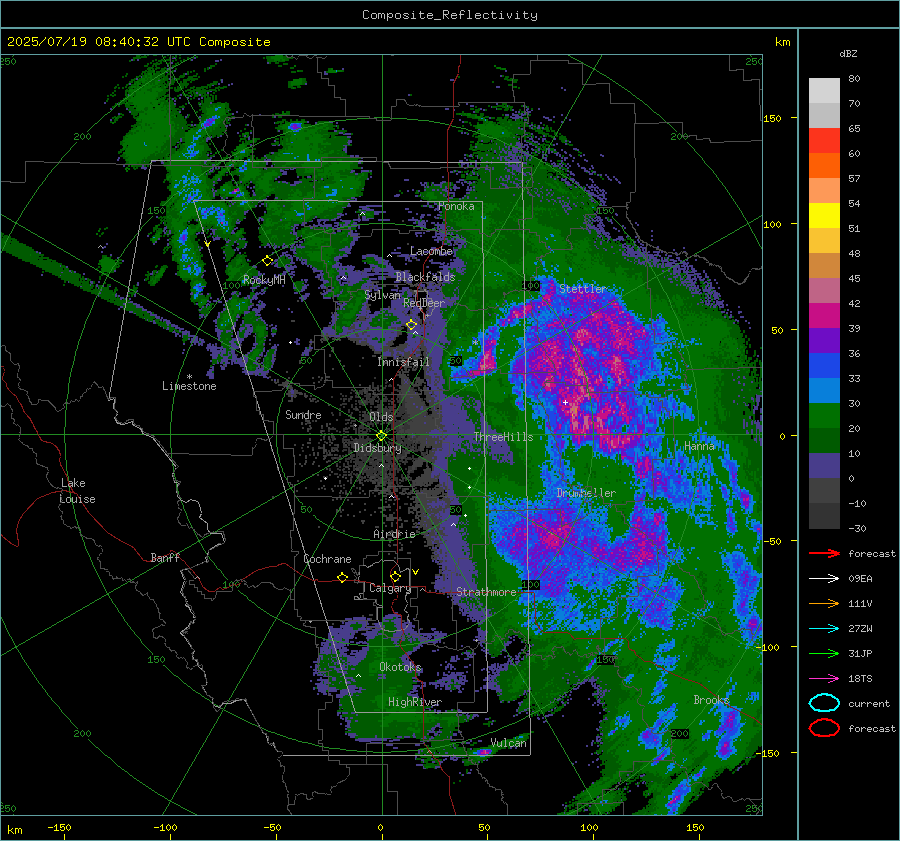
Task: Click the Brooks city label
Action: [x=711, y=700]
